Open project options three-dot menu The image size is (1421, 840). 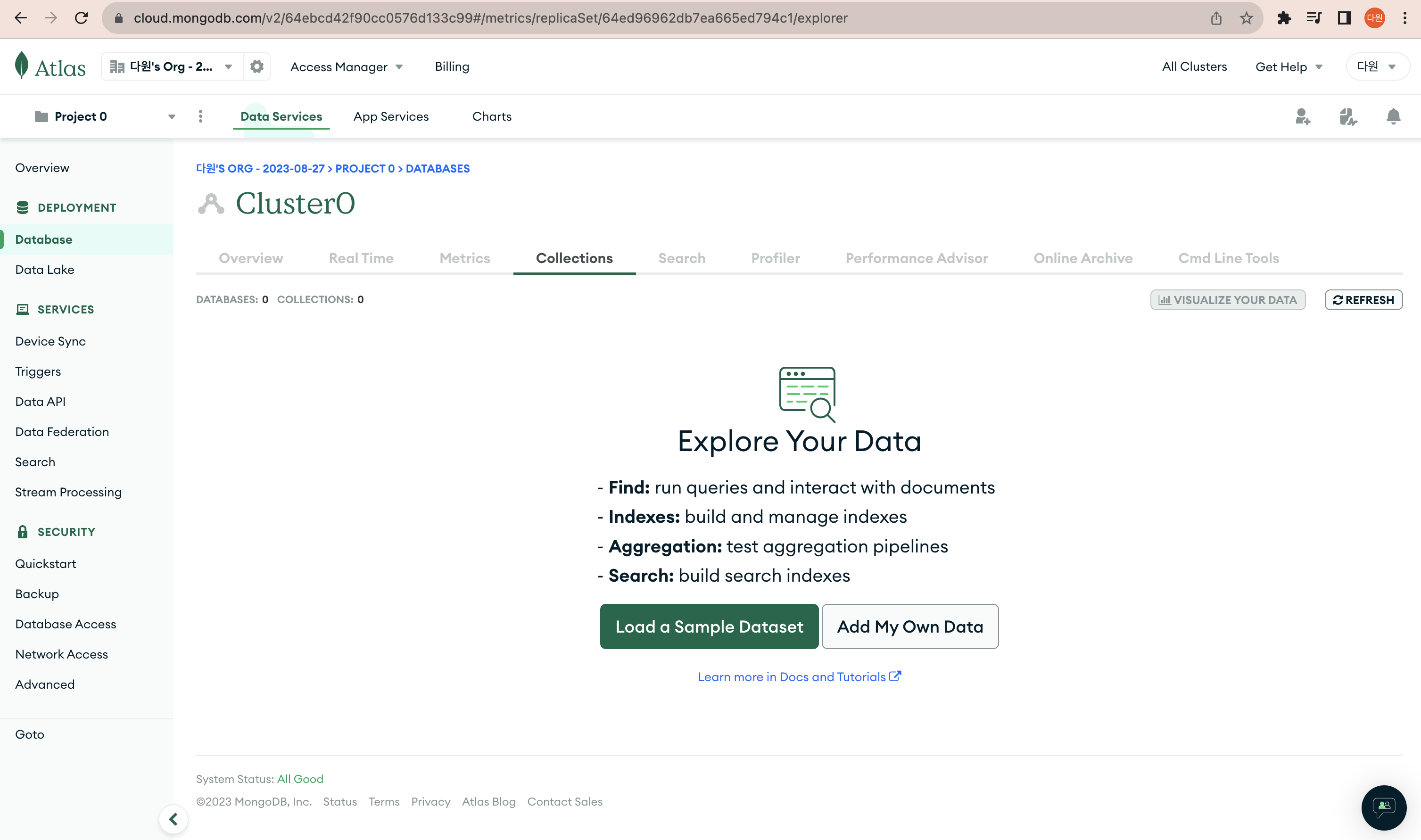click(x=200, y=116)
